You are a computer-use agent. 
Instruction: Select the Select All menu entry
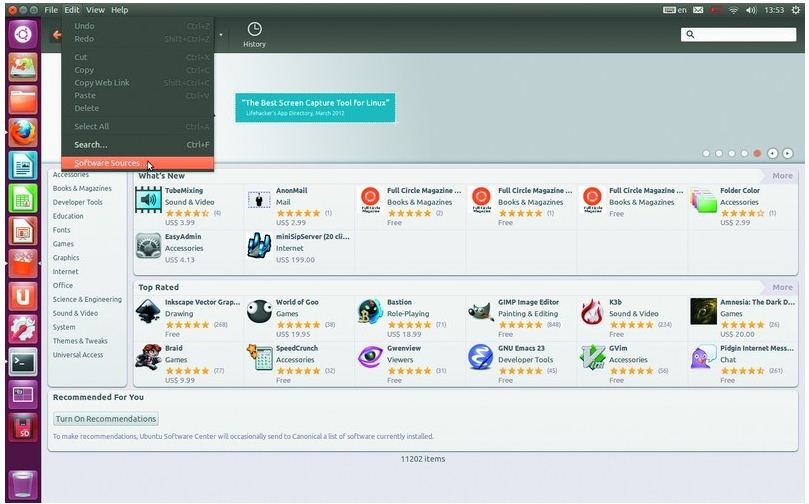click(137, 126)
